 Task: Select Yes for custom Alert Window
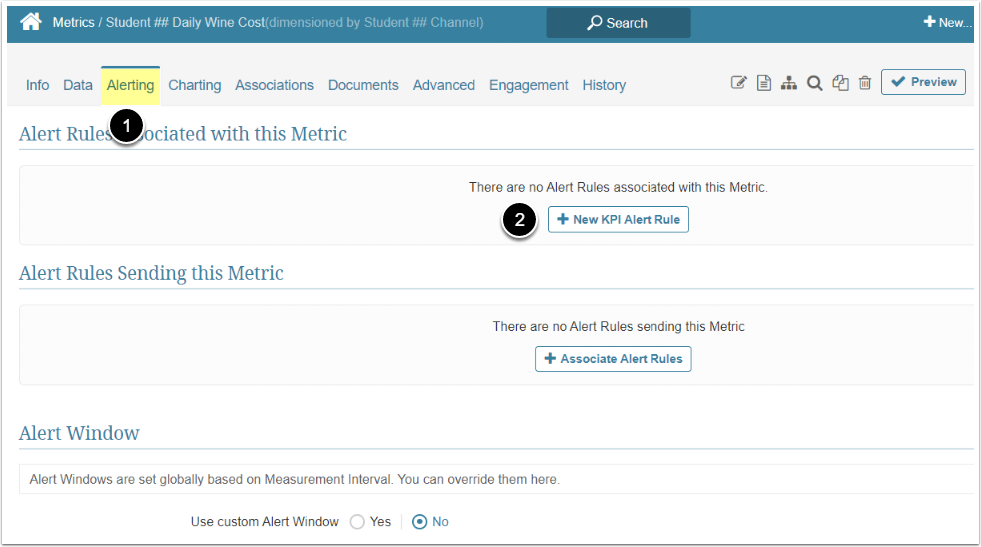(x=358, y=522)
